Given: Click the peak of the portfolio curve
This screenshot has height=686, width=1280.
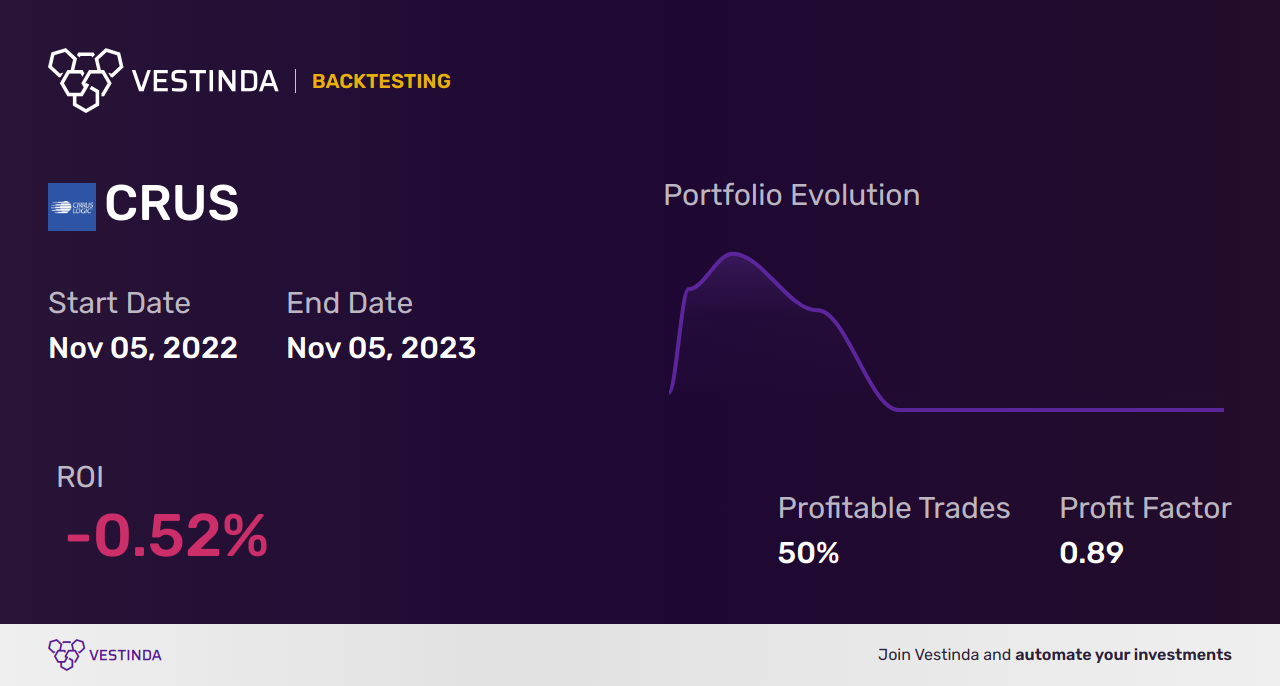Looking at the screenshot, I should [733, 254].
